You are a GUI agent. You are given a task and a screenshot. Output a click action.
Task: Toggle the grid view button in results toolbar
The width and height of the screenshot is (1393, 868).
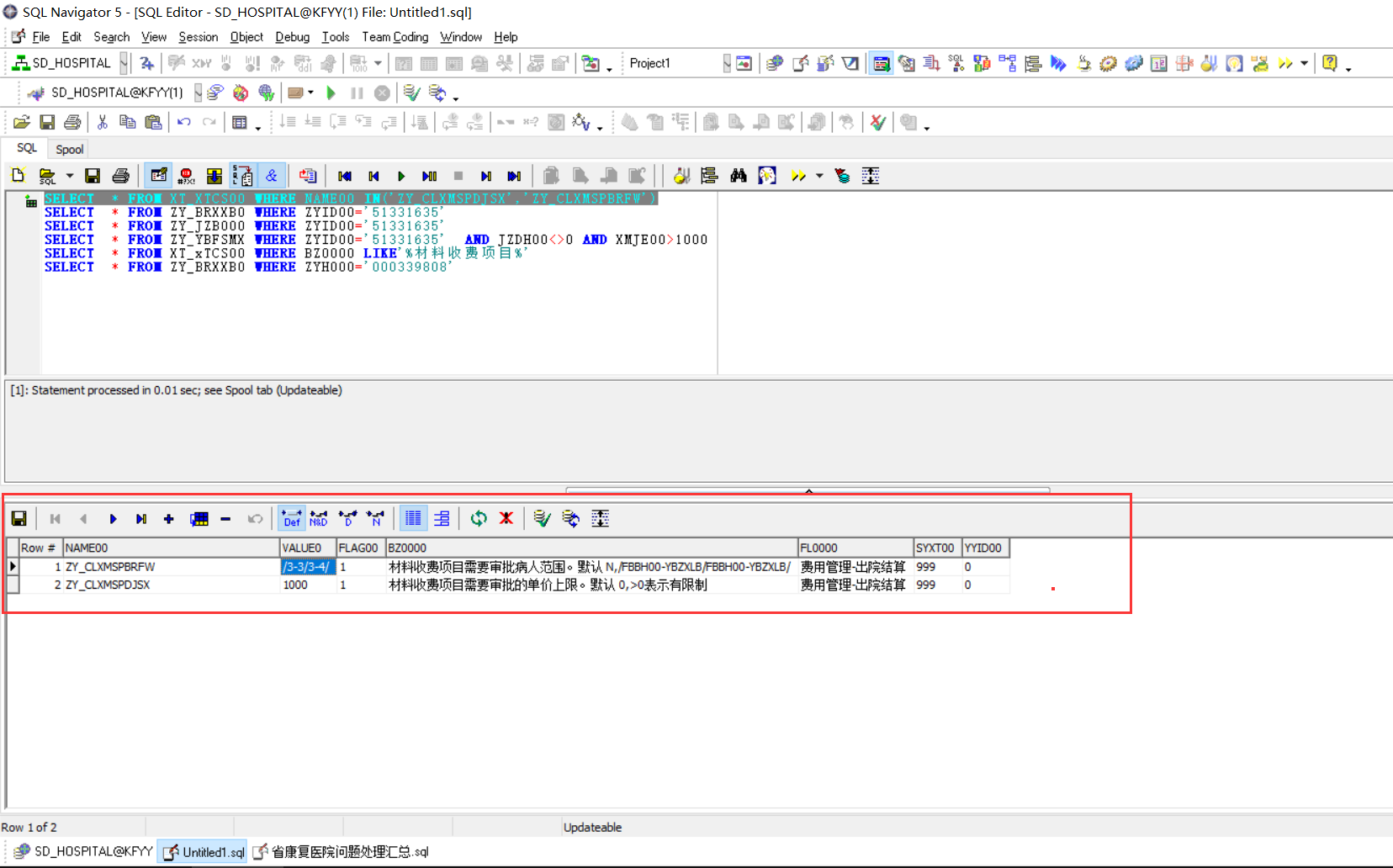[x=413, y=519]
